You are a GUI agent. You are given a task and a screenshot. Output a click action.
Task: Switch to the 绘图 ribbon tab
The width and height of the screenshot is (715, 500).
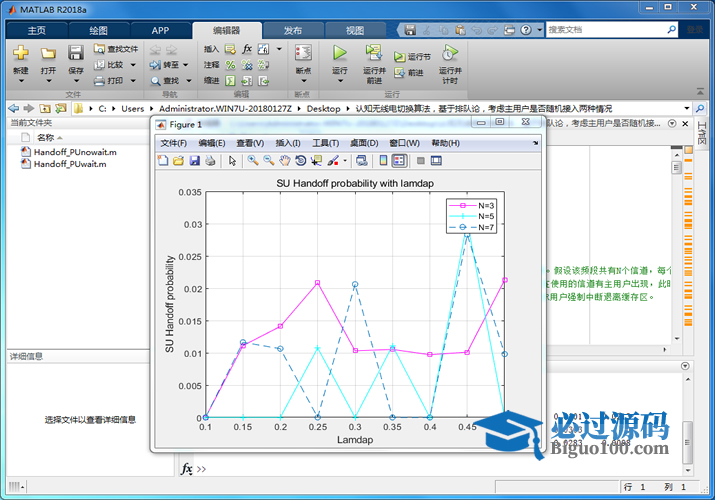point(99,30)
